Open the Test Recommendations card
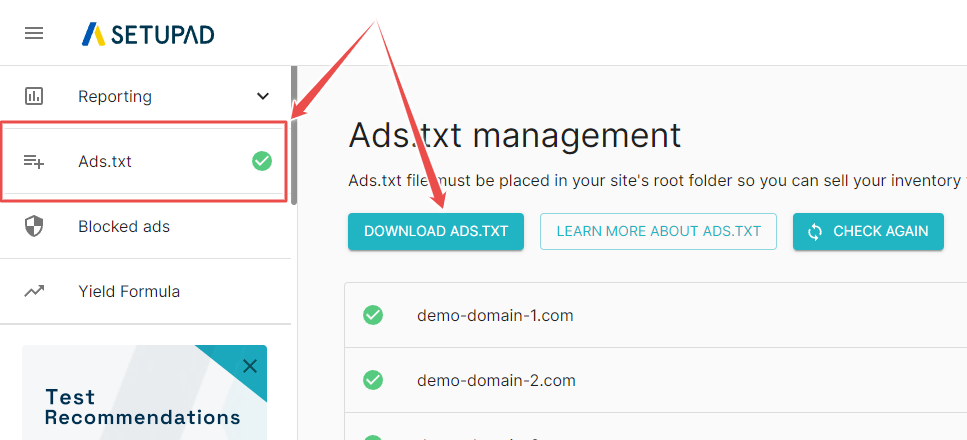 pos(144,392)
